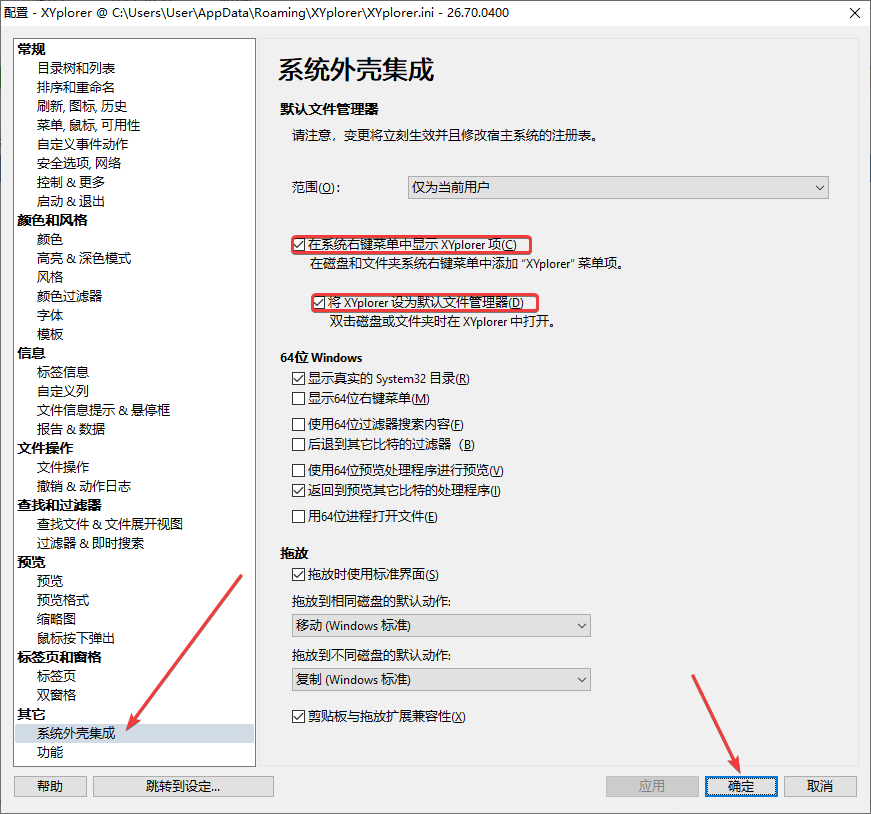
Task: Open 安全选项, 网络 page
Action: [x=79, y=163]
